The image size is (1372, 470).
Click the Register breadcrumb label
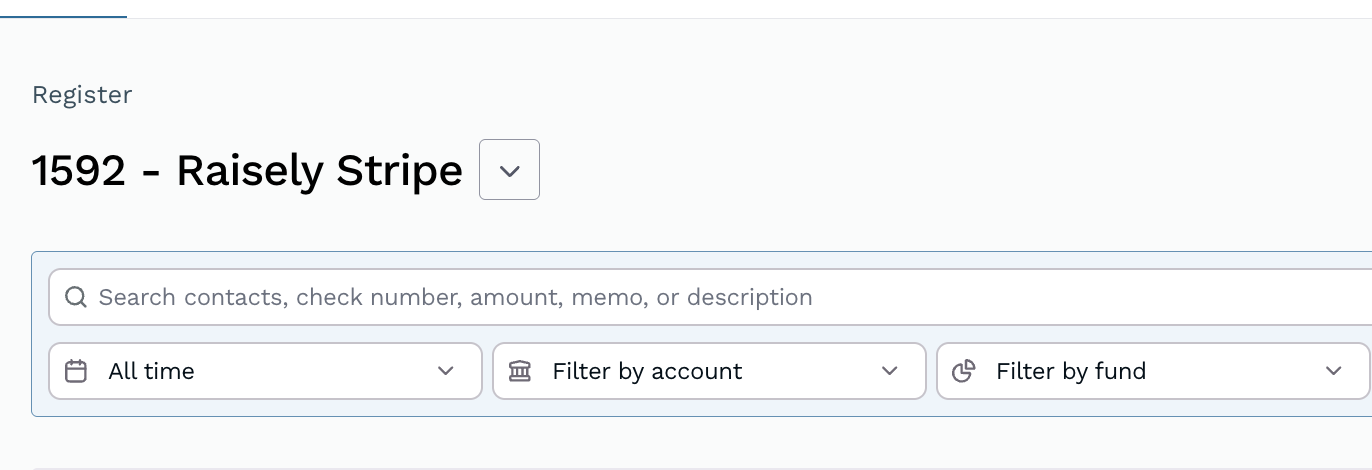82,95
